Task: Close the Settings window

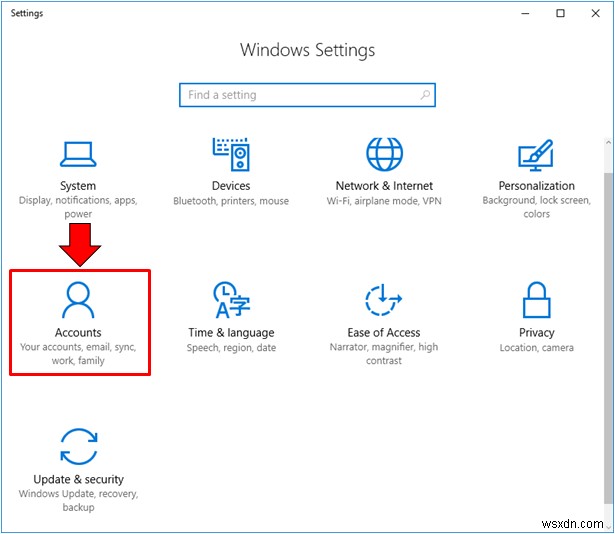Action: [x=595, y=13]
